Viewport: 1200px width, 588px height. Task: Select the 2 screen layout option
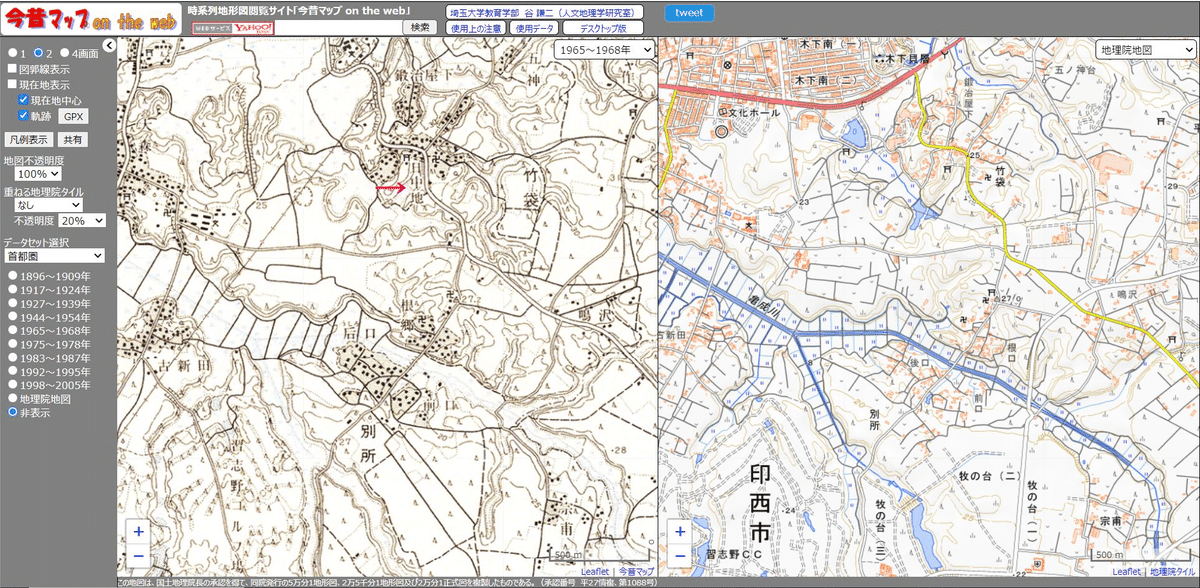tap(37, 53)
